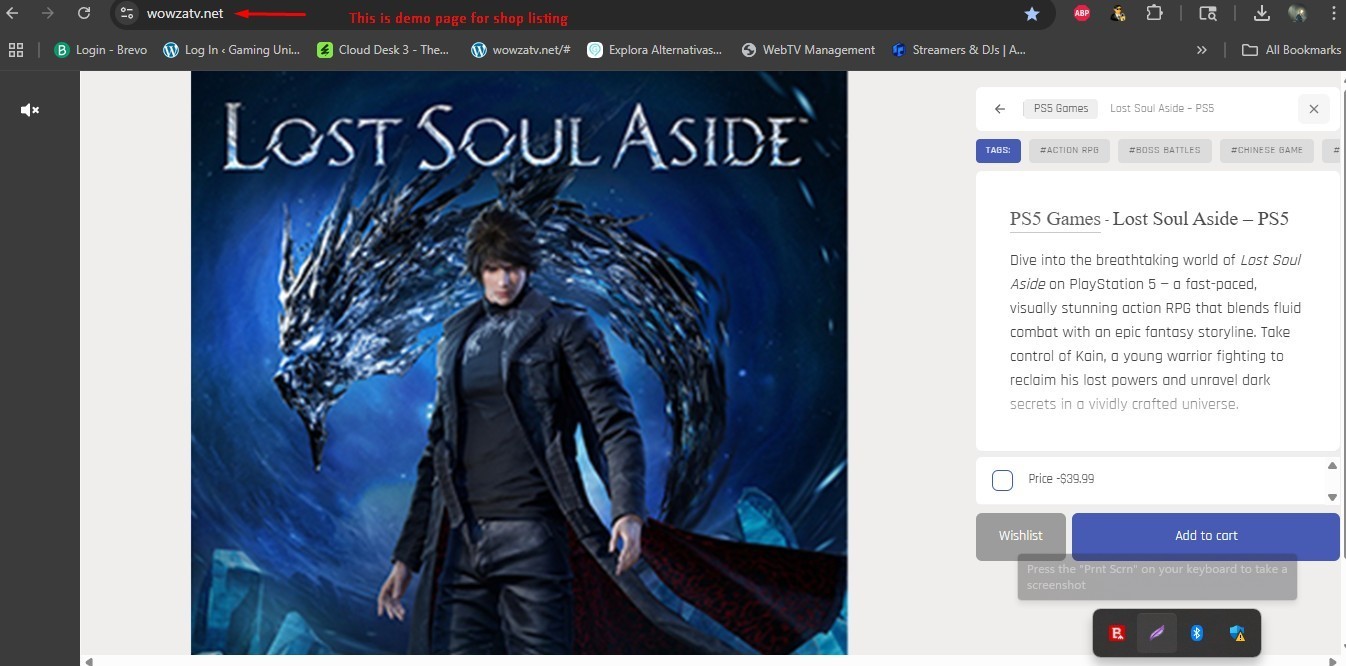Click the Lost Soul Aside cover image

(x=519, y=362)
